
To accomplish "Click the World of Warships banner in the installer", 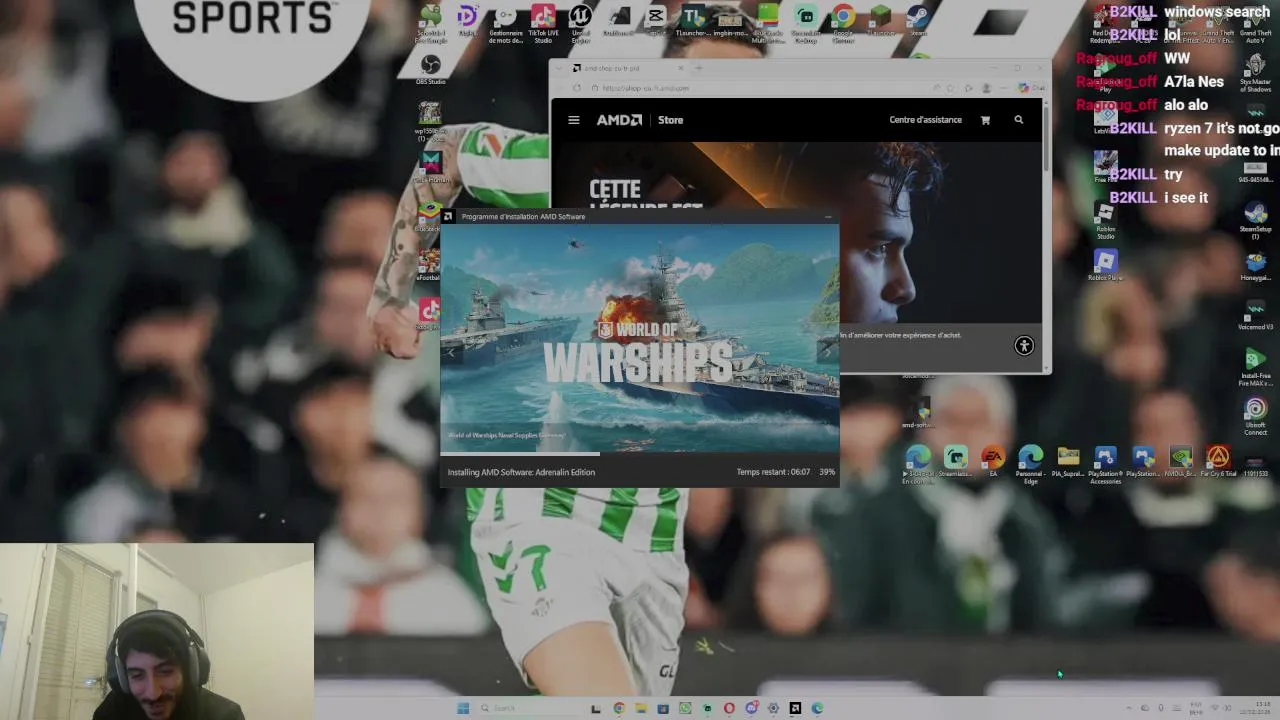I will click(x=640, y=338).
